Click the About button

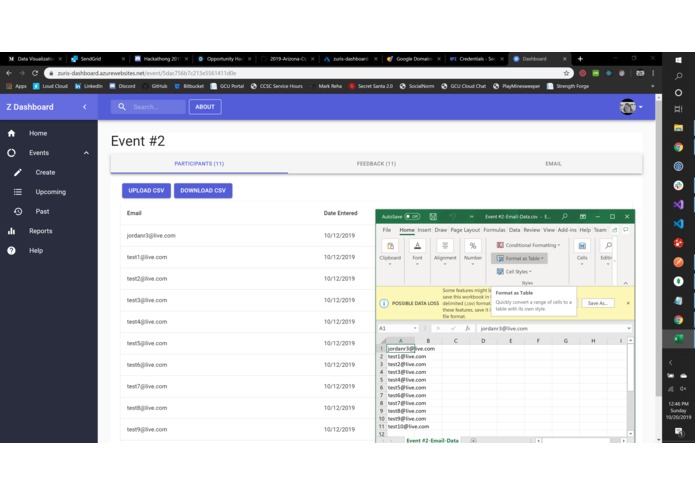[x=205, y=107]
